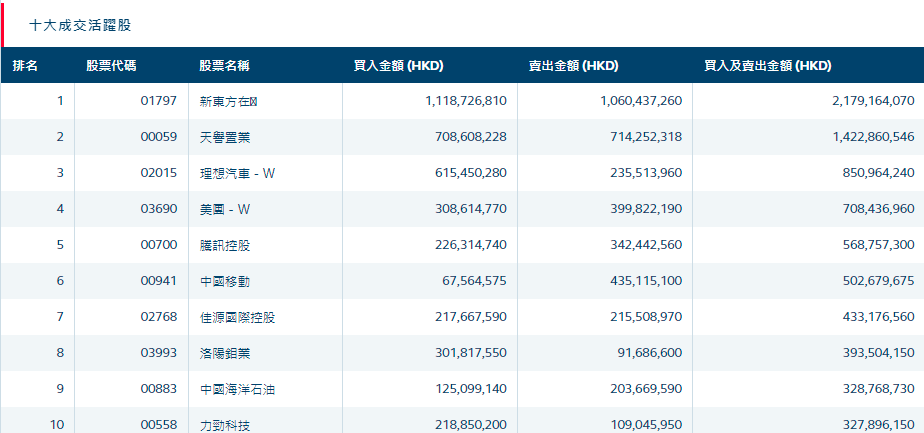This screenshot has height=433, width=924.
Task: Click stock name 騰訊控股
Action: point(225,245)
